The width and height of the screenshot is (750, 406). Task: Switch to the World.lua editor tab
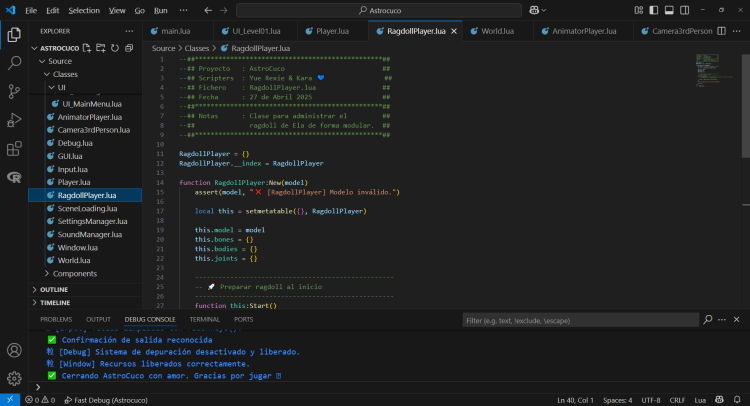click(497, 31)
